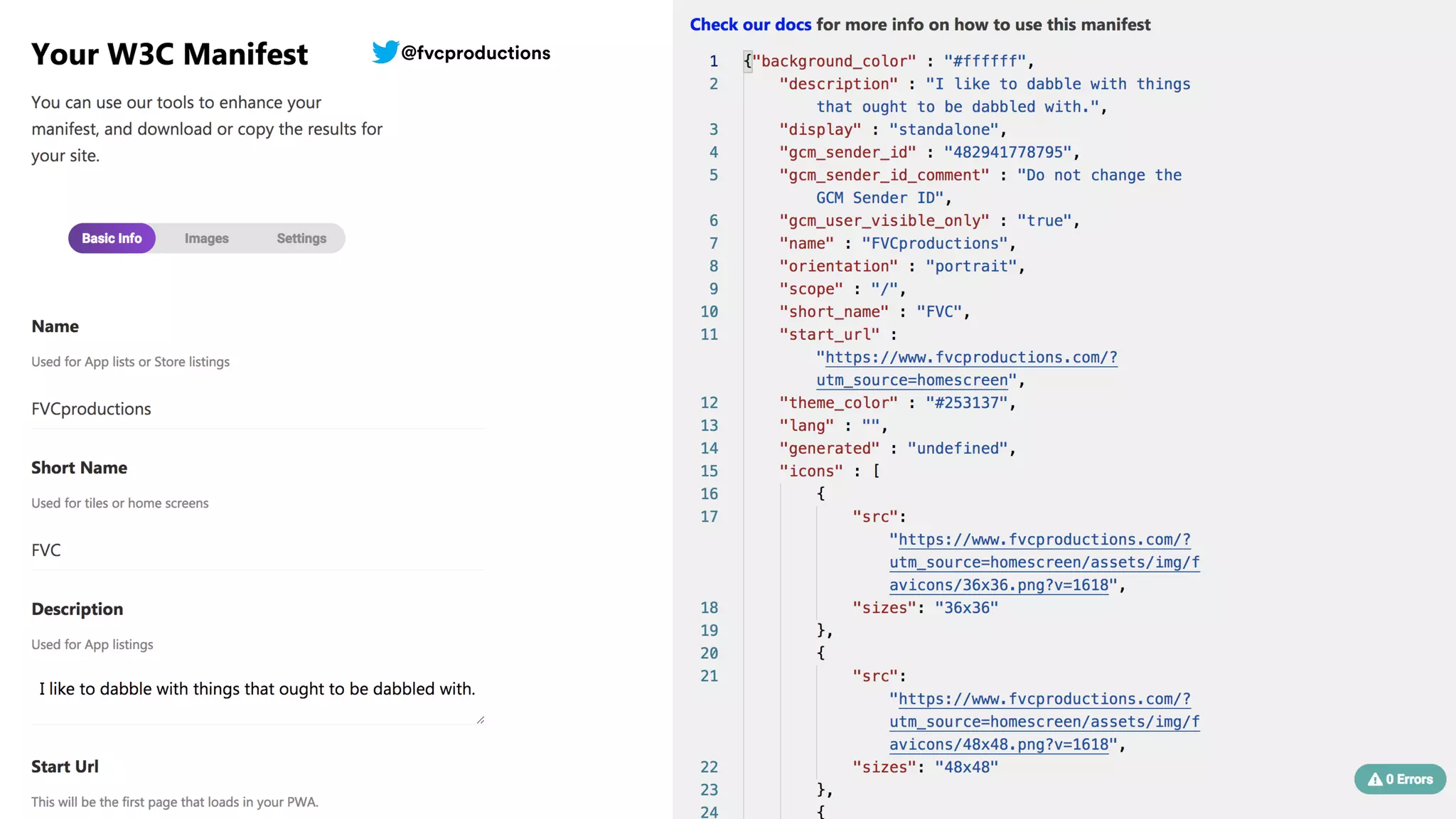Click the warning triangle in Errors badge
1456x819 pixels.
1375,779
